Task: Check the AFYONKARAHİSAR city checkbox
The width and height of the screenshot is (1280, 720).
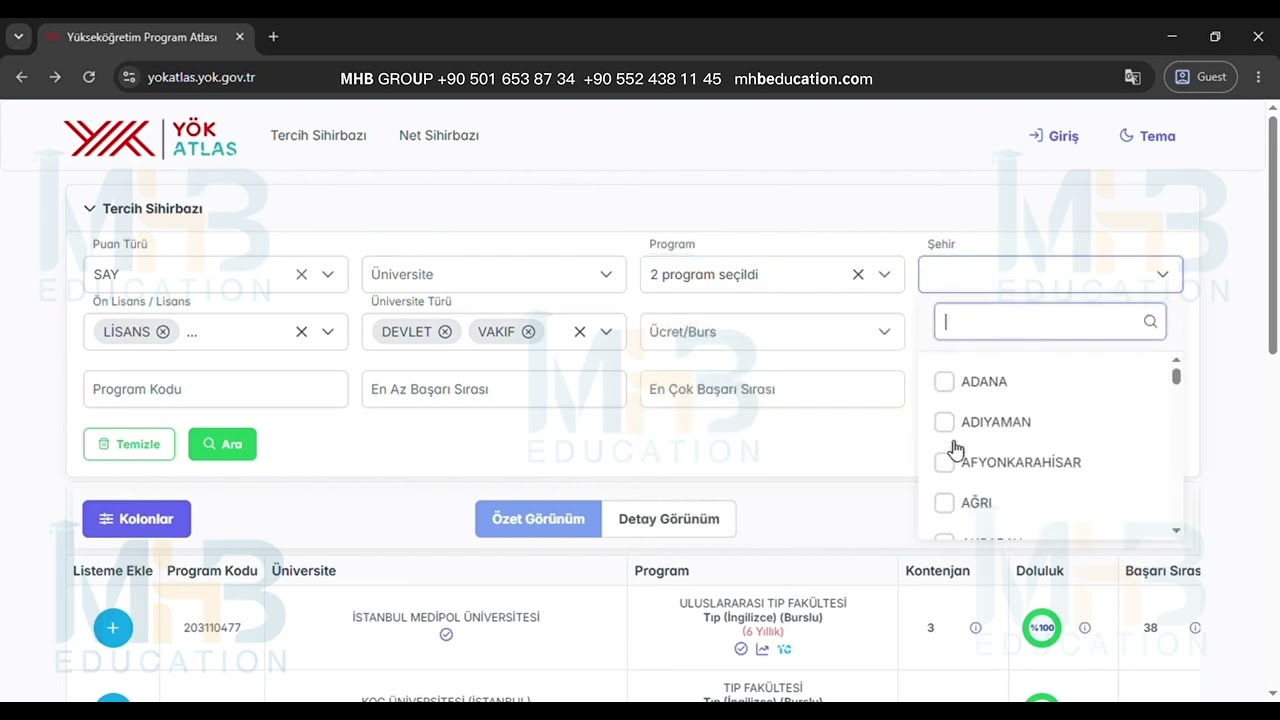Action: (x=944, y=462)
